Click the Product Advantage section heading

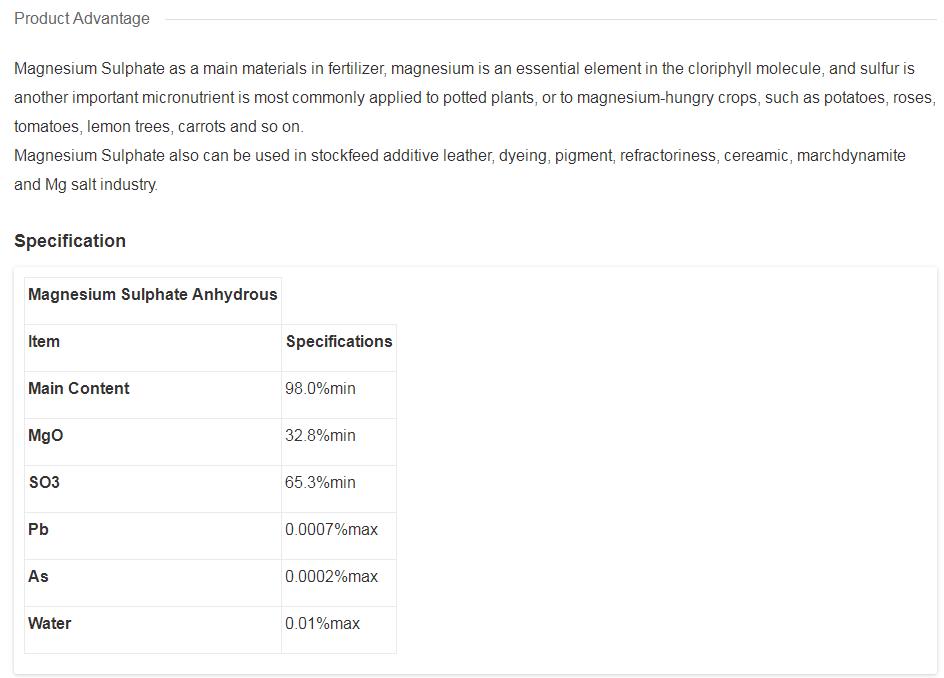(82, 18)
